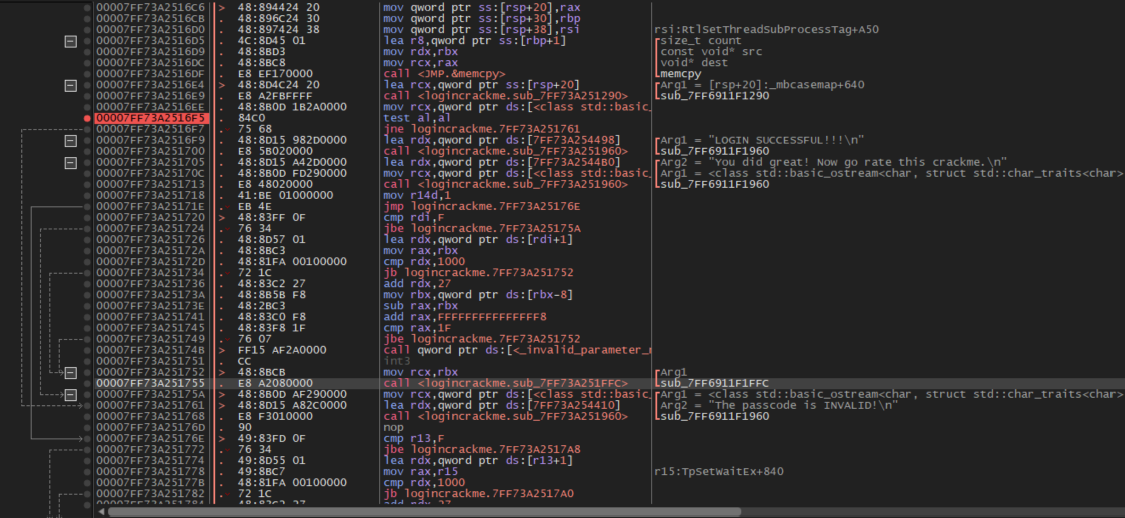Select the 'cmp rax,1F' instruction
This screenshot has height=518, width=1125.
coord(416,329)
